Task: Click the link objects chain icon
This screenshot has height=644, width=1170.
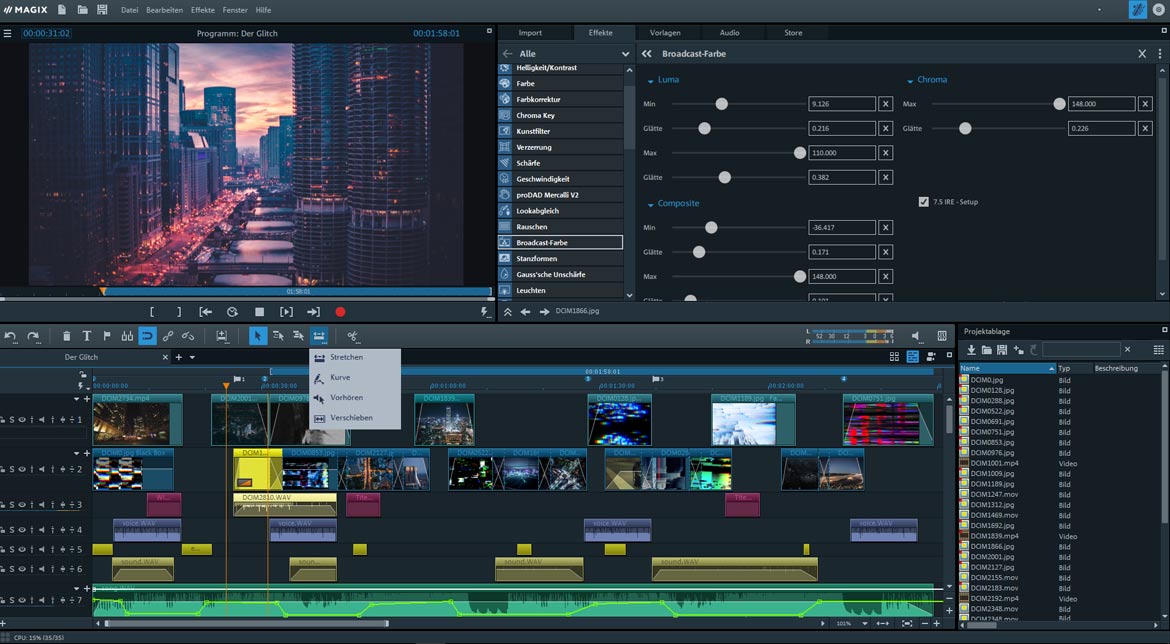Action: tap(168, 337)
